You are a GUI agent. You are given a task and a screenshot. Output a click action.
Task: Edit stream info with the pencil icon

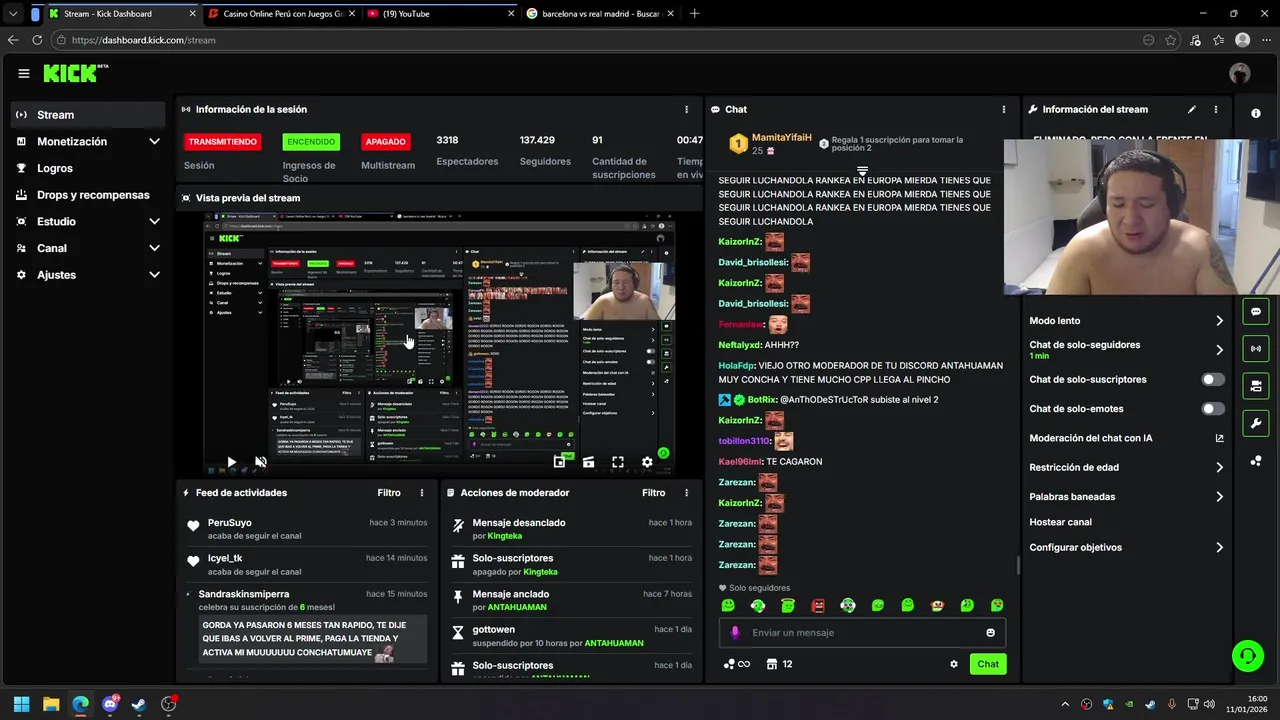(x=1192, y=109)
